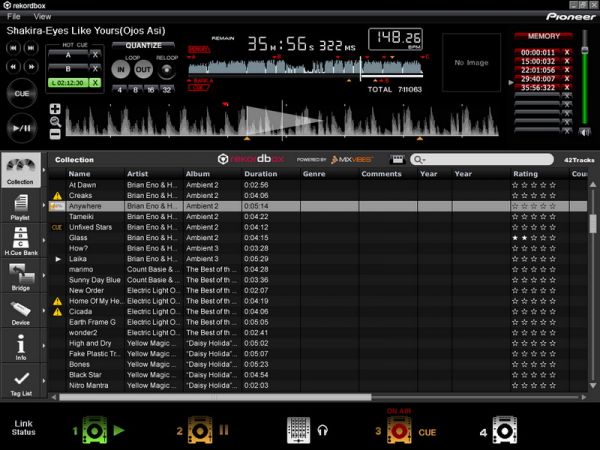Screen dimensions: 600x450
Task: Delete hot cue A with X
Action: pyautogui.click(x=95, y=55)
